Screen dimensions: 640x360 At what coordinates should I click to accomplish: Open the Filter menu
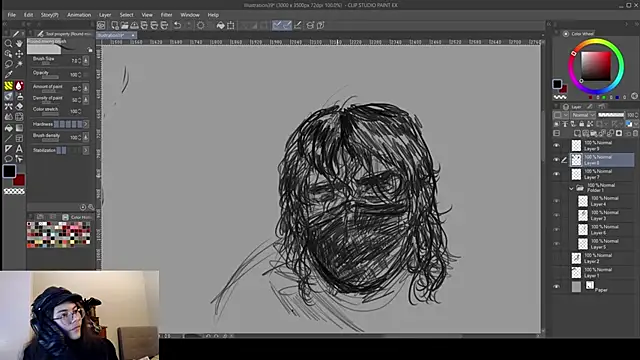(166, 15)
